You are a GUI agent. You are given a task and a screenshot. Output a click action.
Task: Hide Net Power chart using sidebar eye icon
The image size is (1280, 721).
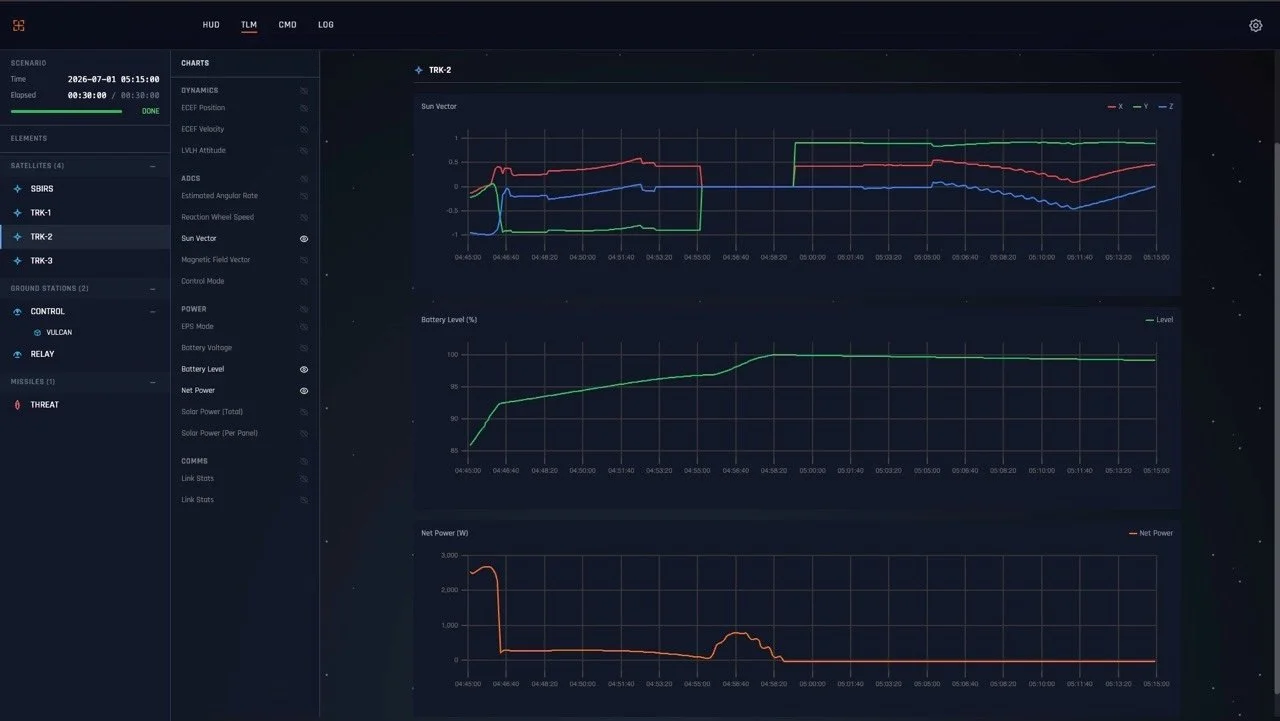[x=304, y=391]
